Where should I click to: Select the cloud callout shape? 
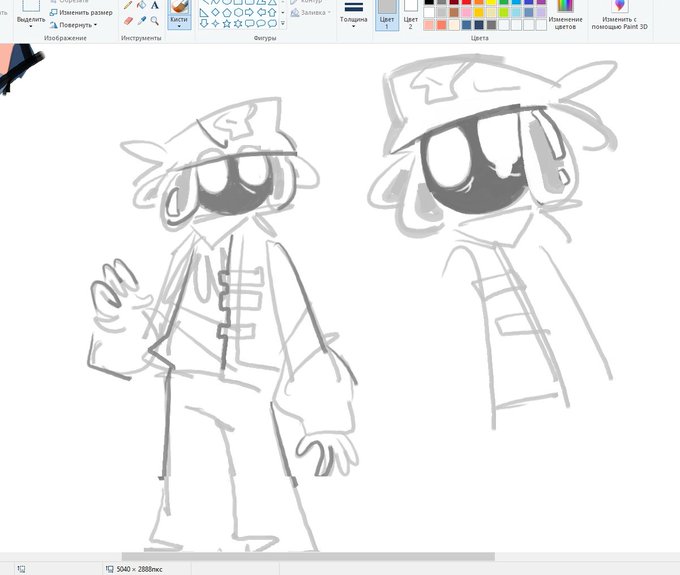pos(272,23)
